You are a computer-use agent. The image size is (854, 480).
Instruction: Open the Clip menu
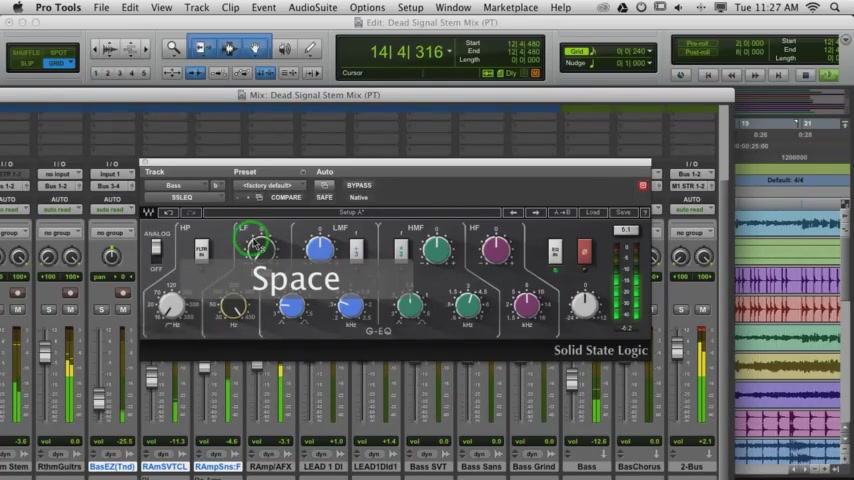pyautogui.click(x=230, y=8)
